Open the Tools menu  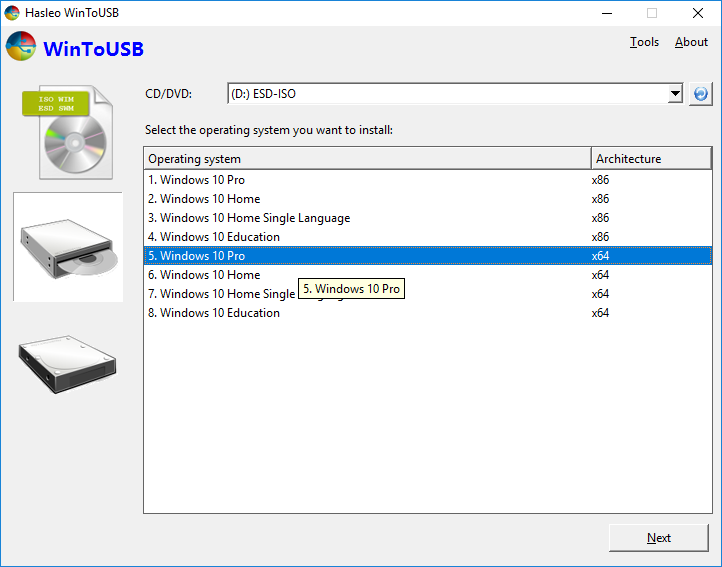click(x=644, y=42)
